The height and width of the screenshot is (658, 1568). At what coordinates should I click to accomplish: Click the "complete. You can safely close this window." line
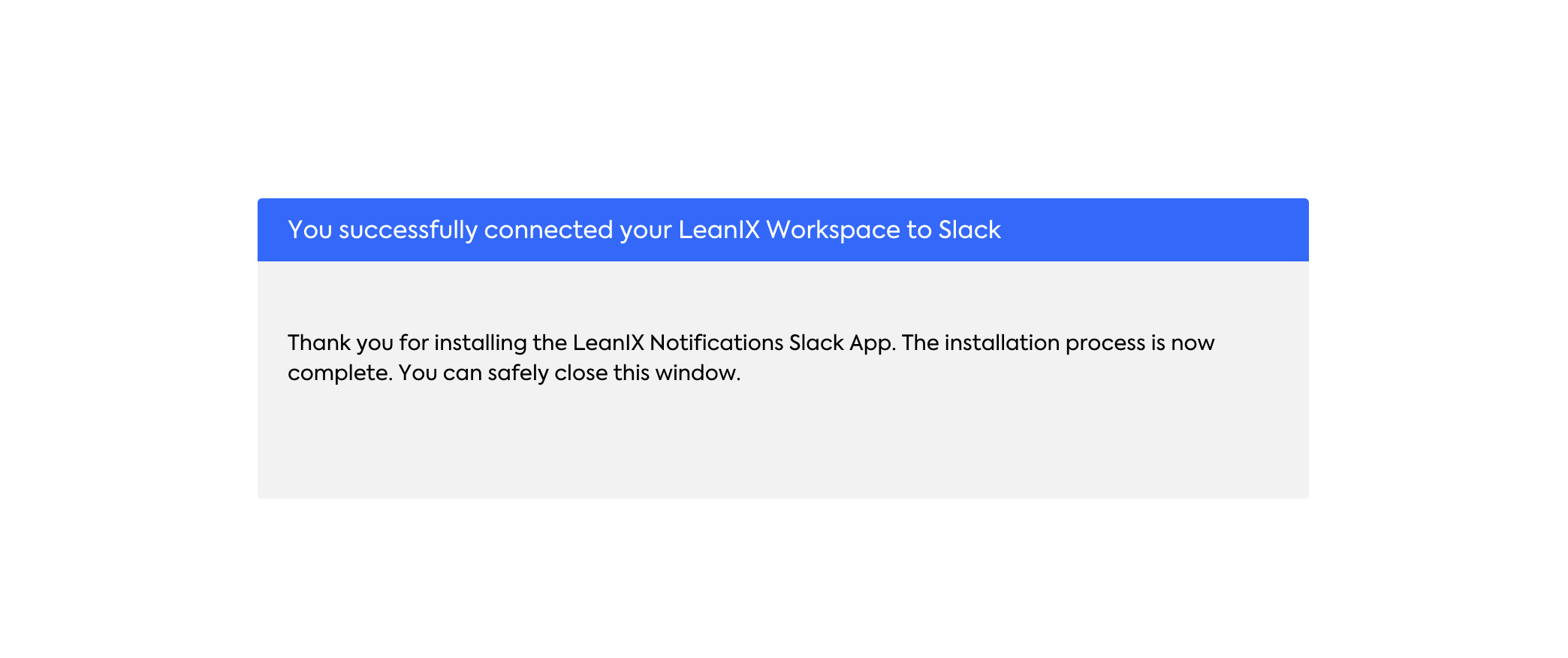(x=514, y=373)
